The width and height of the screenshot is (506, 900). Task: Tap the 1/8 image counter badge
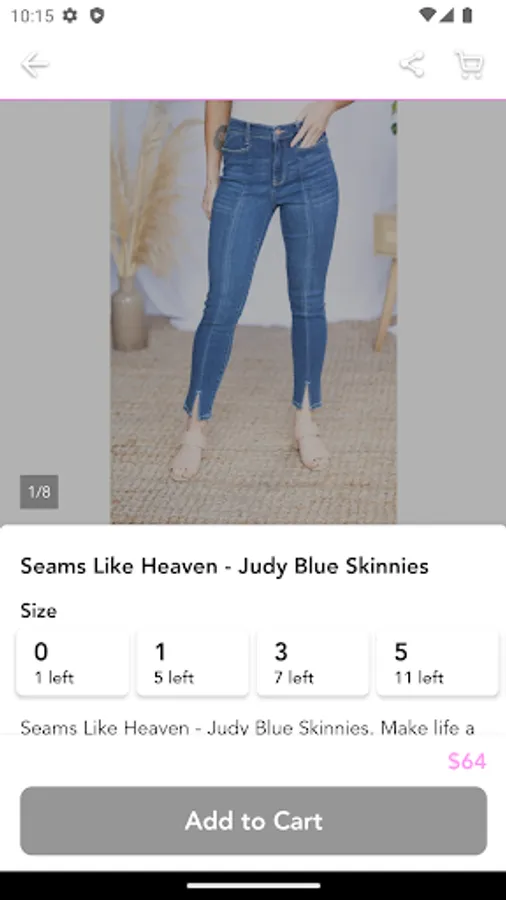pyautogui.click(x=39, y=492)
